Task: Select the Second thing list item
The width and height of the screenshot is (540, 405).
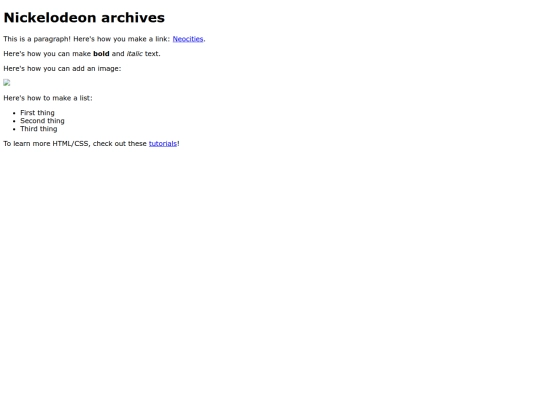Action: [x=42, y=121]
